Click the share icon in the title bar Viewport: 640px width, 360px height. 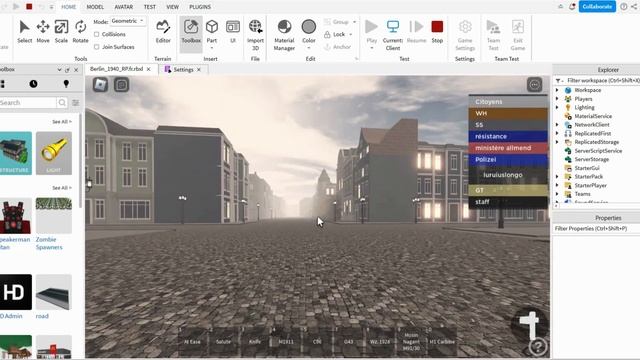(635, 7)
